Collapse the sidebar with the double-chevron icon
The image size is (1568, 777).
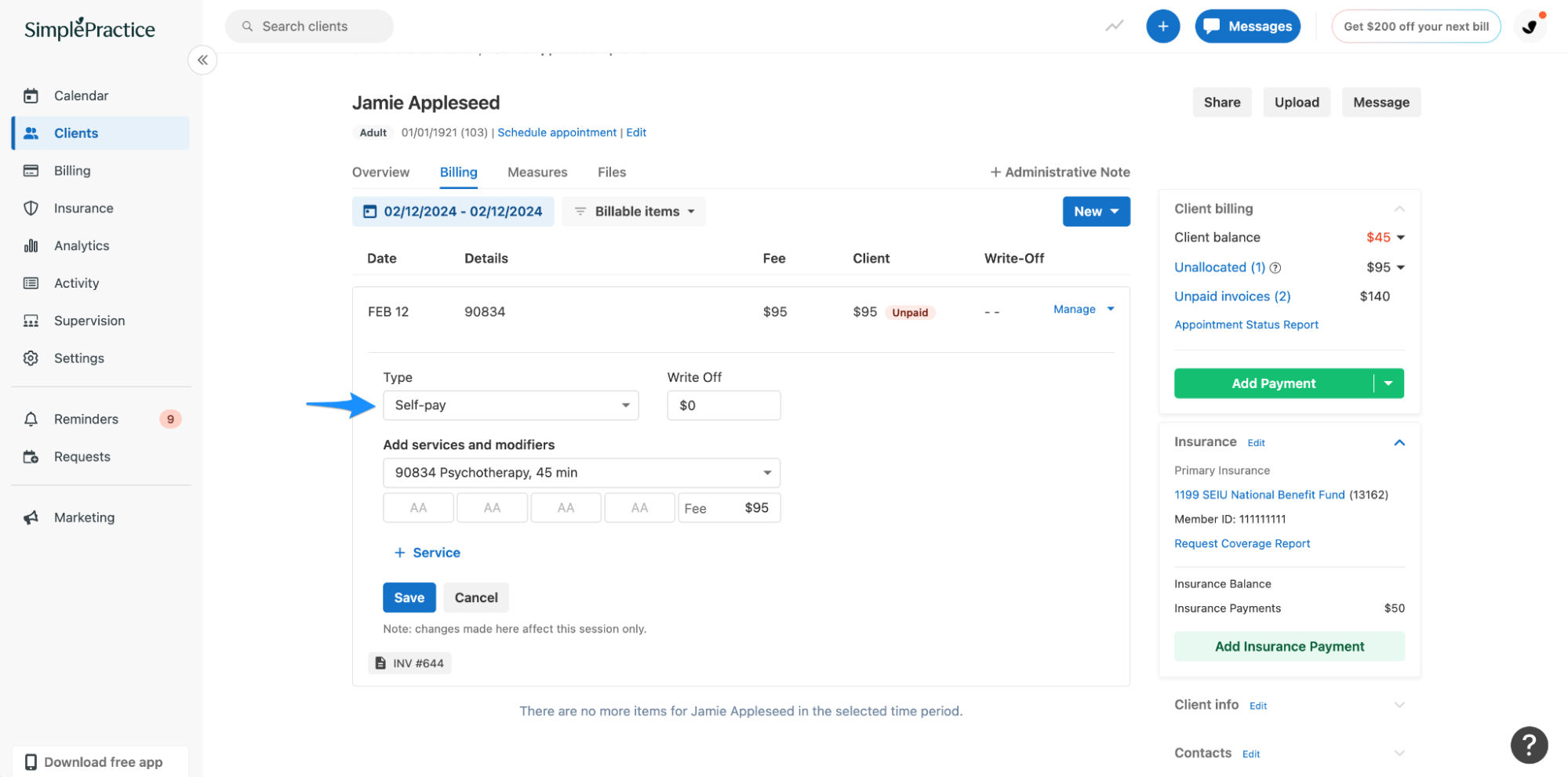coord(202,60)
